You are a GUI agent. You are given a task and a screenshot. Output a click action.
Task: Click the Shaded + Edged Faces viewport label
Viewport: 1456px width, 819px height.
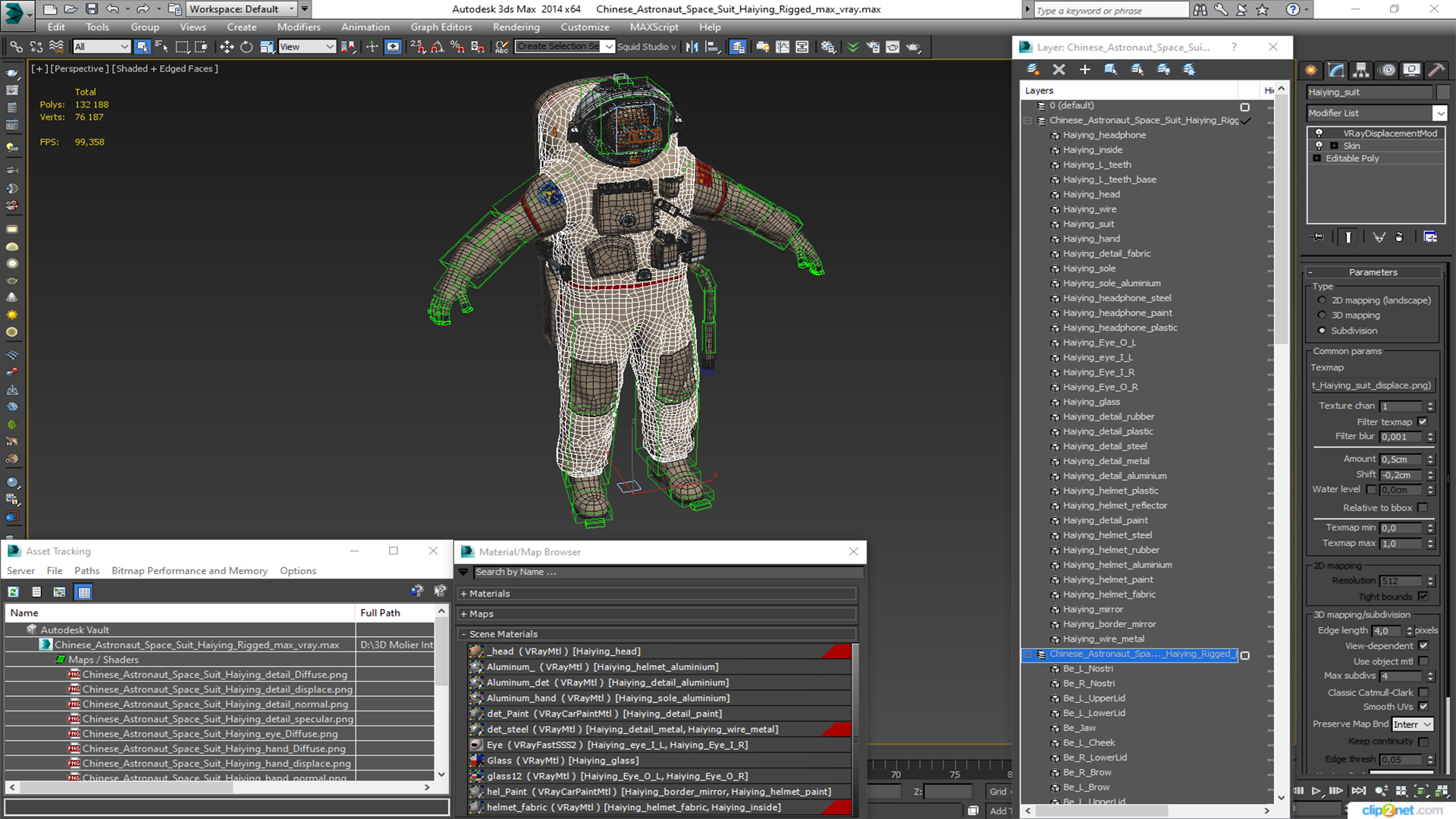(165, 68)
